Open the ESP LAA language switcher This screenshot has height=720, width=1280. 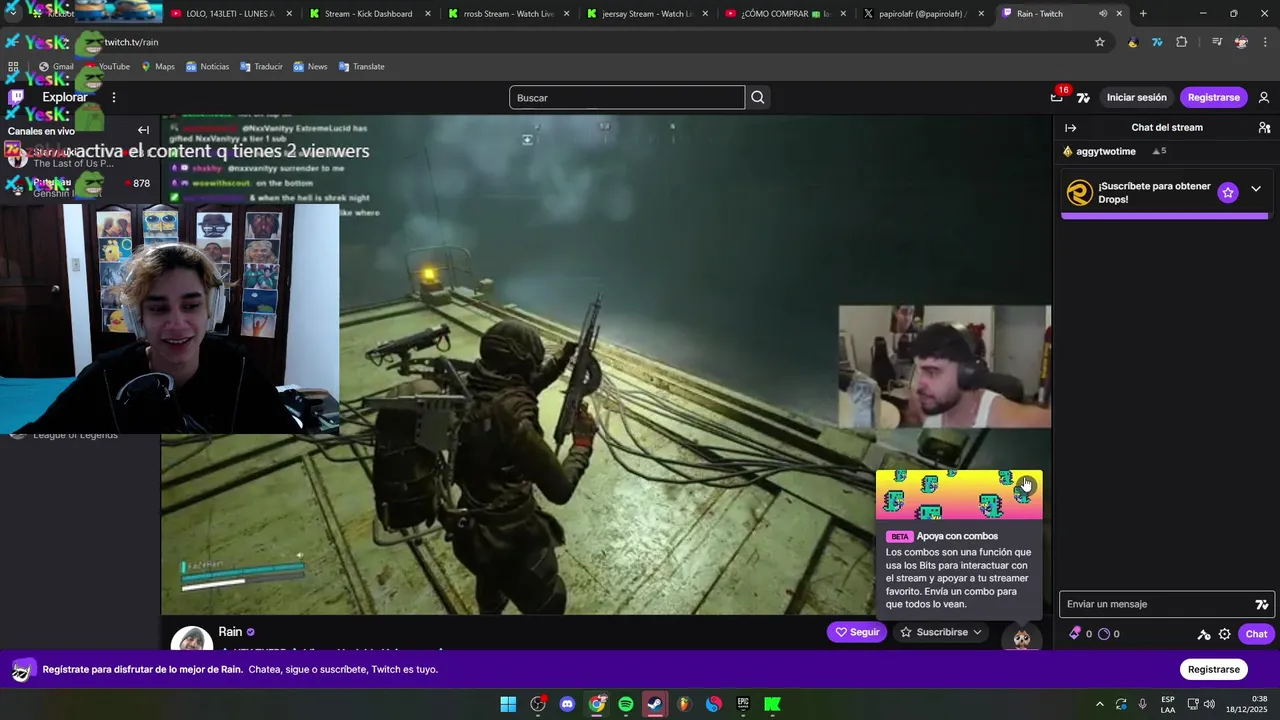pyautogui.click(x=1168, y=704)
